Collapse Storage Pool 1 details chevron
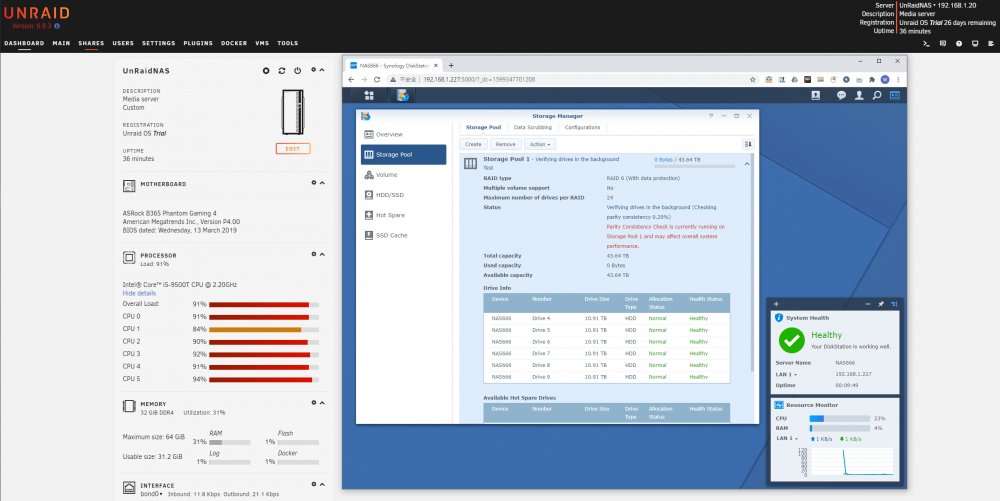 747,164
